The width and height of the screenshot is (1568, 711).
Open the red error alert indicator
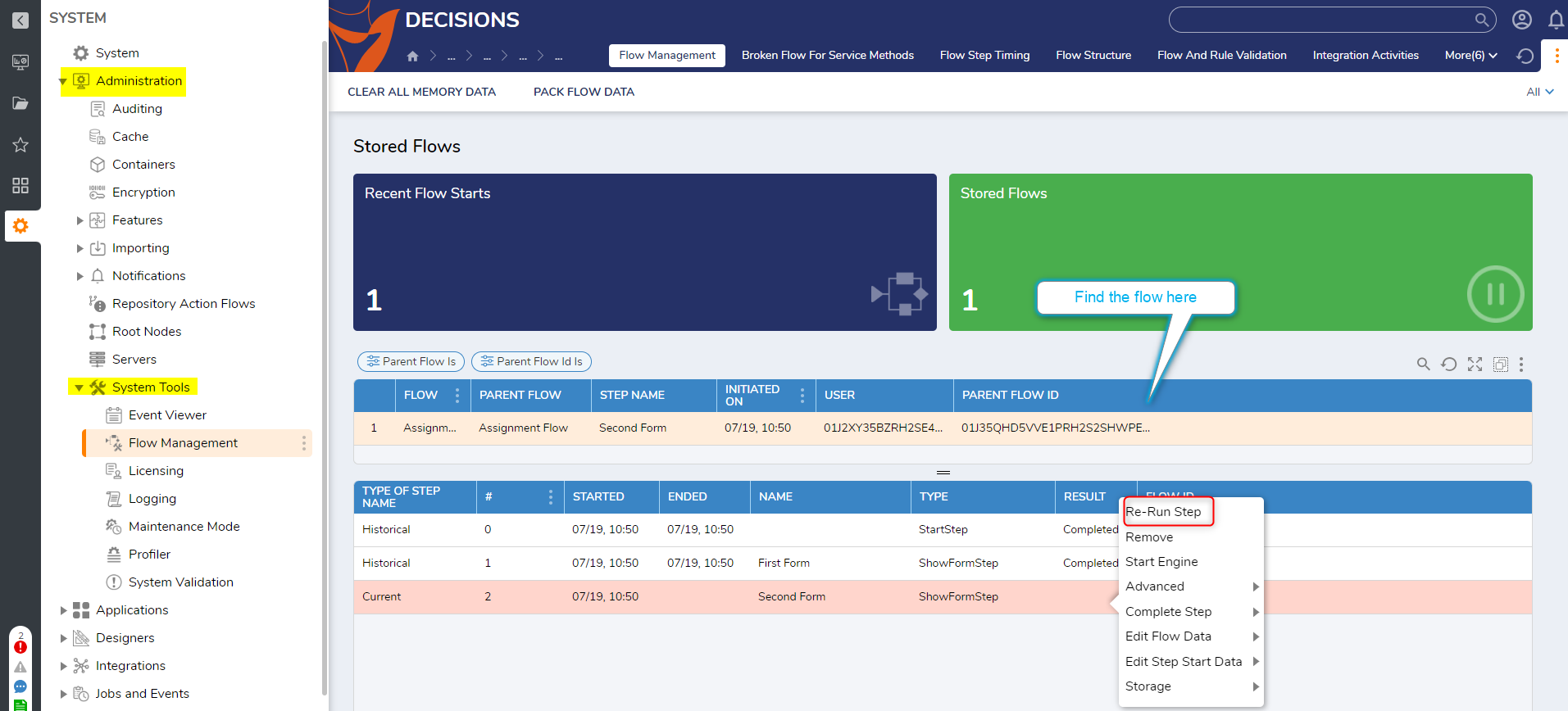point(20,647)
